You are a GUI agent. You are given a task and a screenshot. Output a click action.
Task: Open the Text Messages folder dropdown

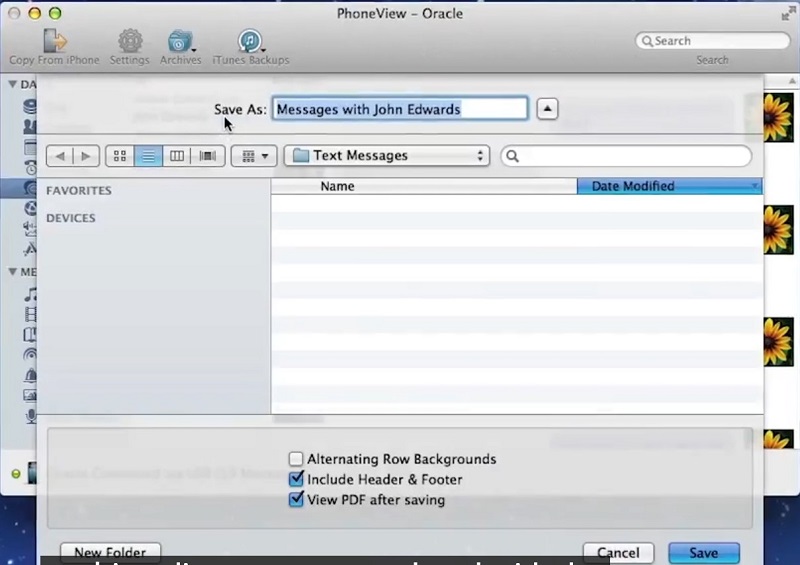[386, 156]
